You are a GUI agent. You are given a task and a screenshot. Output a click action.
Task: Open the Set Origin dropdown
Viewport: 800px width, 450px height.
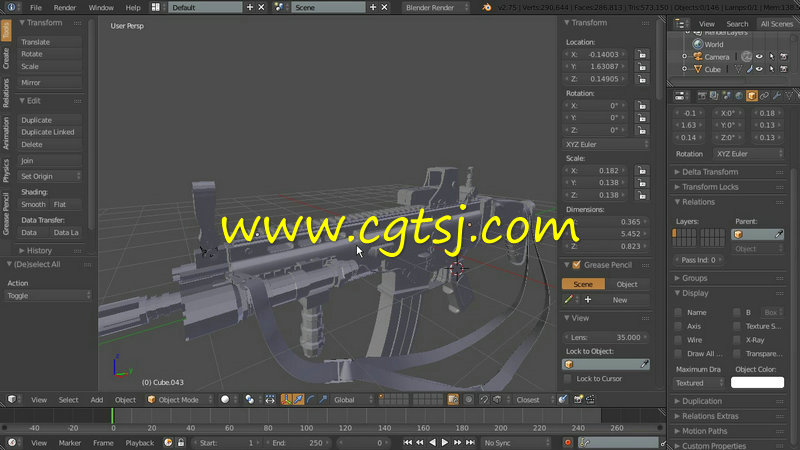(49, 176)
